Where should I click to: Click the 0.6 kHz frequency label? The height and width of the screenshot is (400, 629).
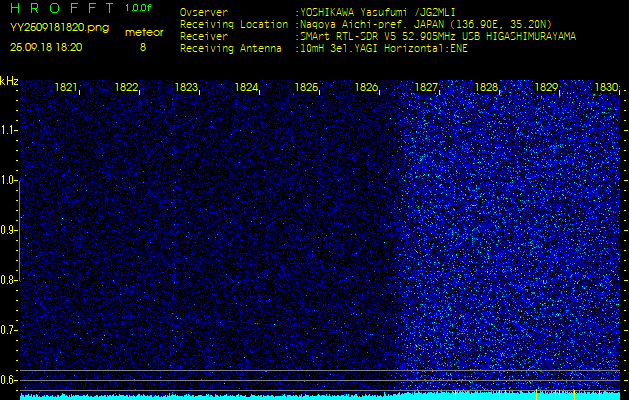9,380
